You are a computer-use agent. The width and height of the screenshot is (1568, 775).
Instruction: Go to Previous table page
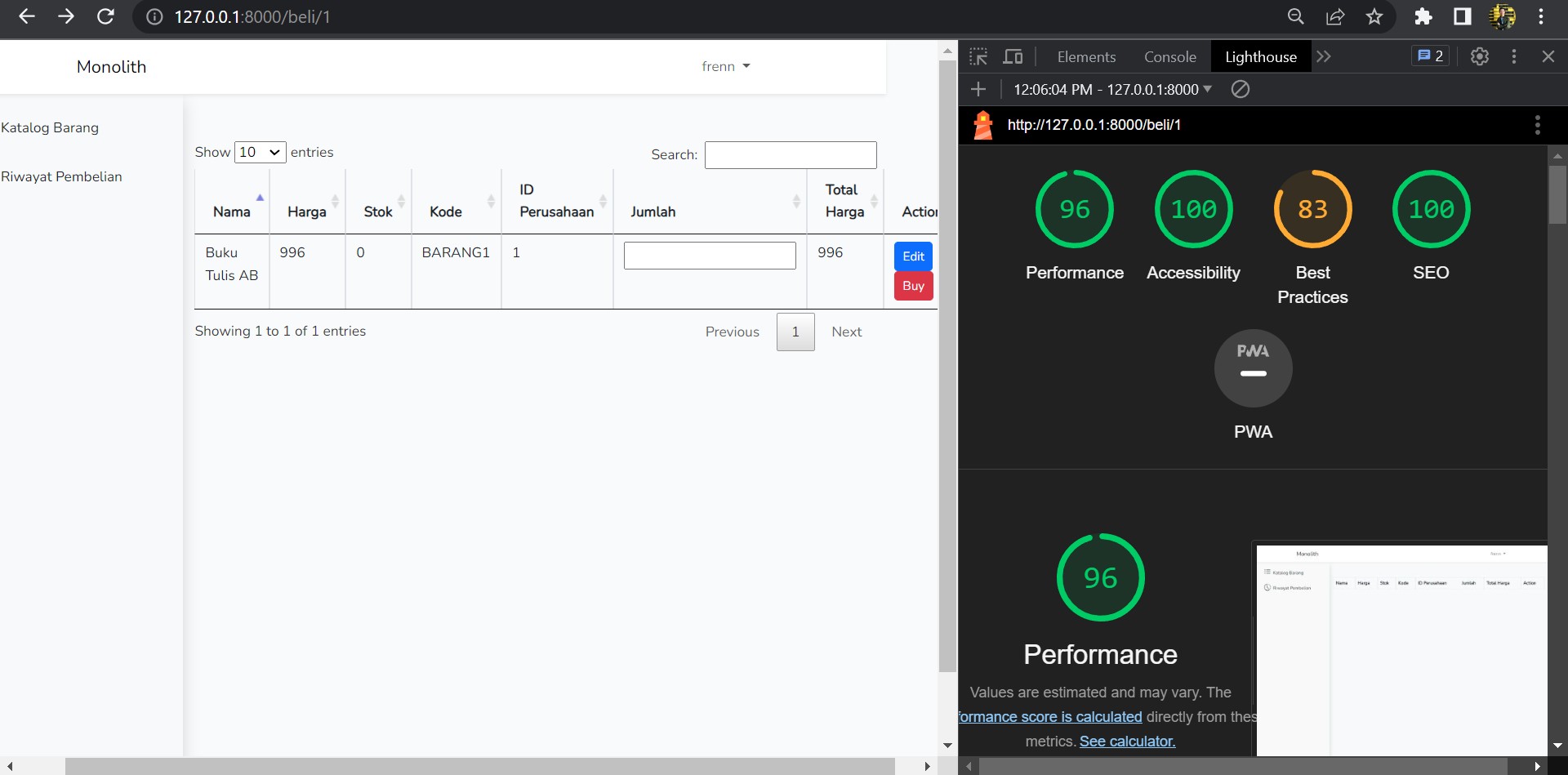click(x=733, y=332)
